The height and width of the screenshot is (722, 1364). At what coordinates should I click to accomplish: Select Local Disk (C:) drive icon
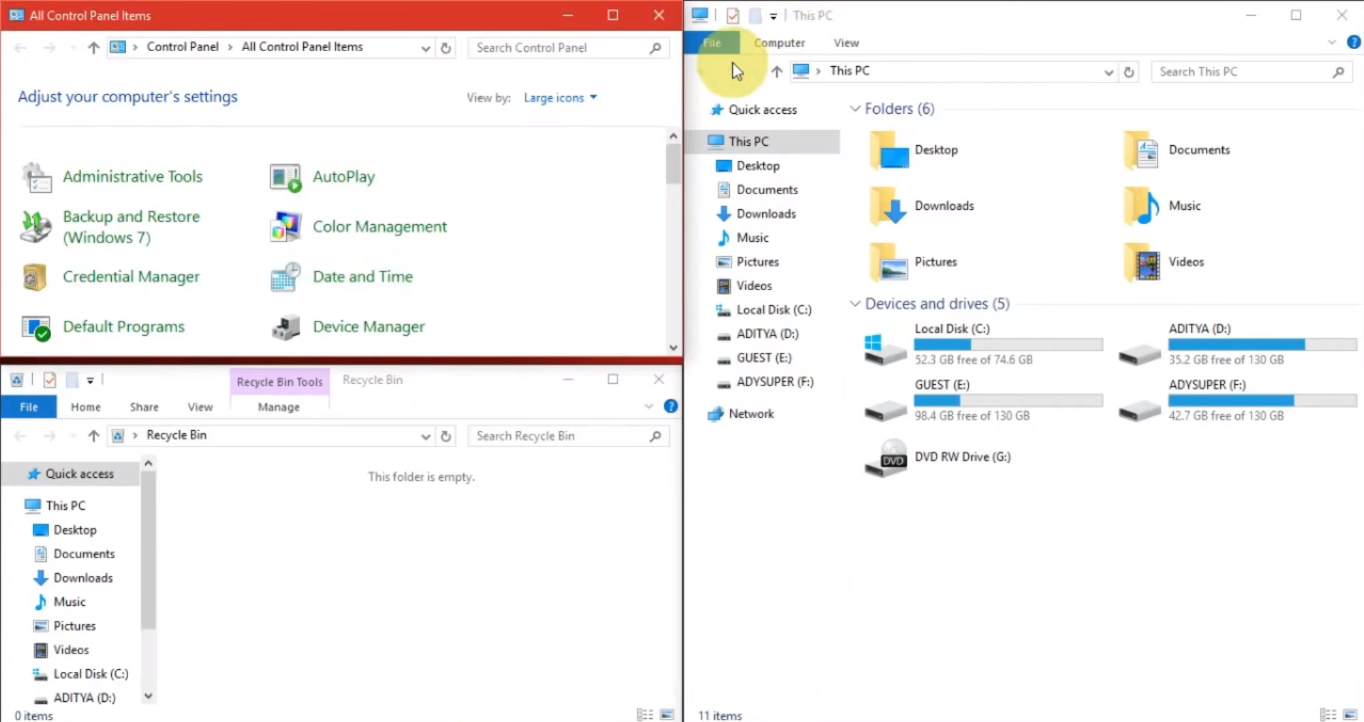coord(885,348)
